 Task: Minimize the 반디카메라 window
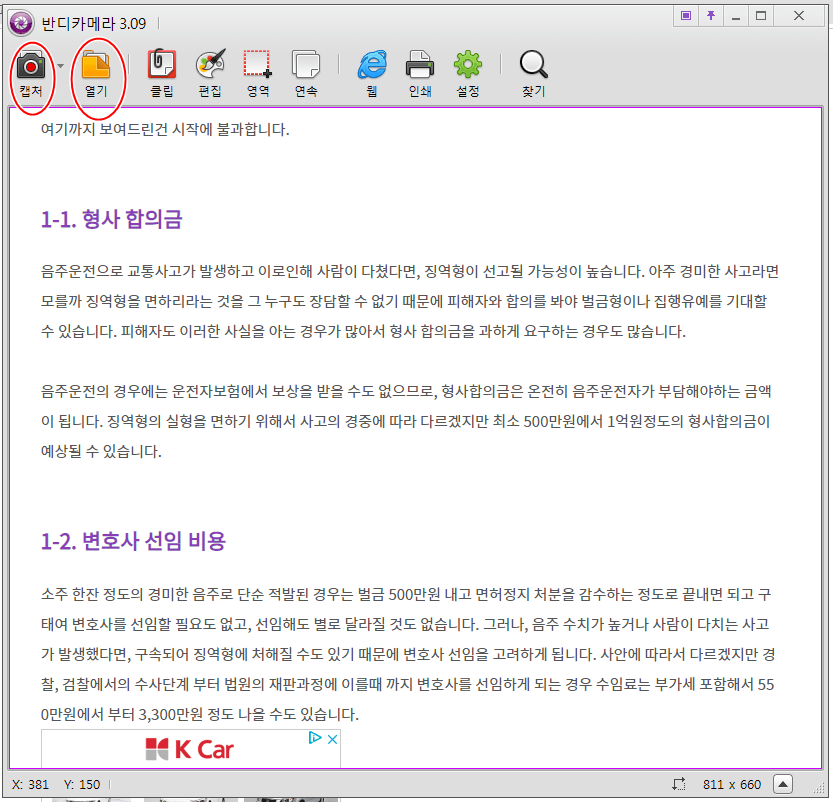click(x=736, y=16)
